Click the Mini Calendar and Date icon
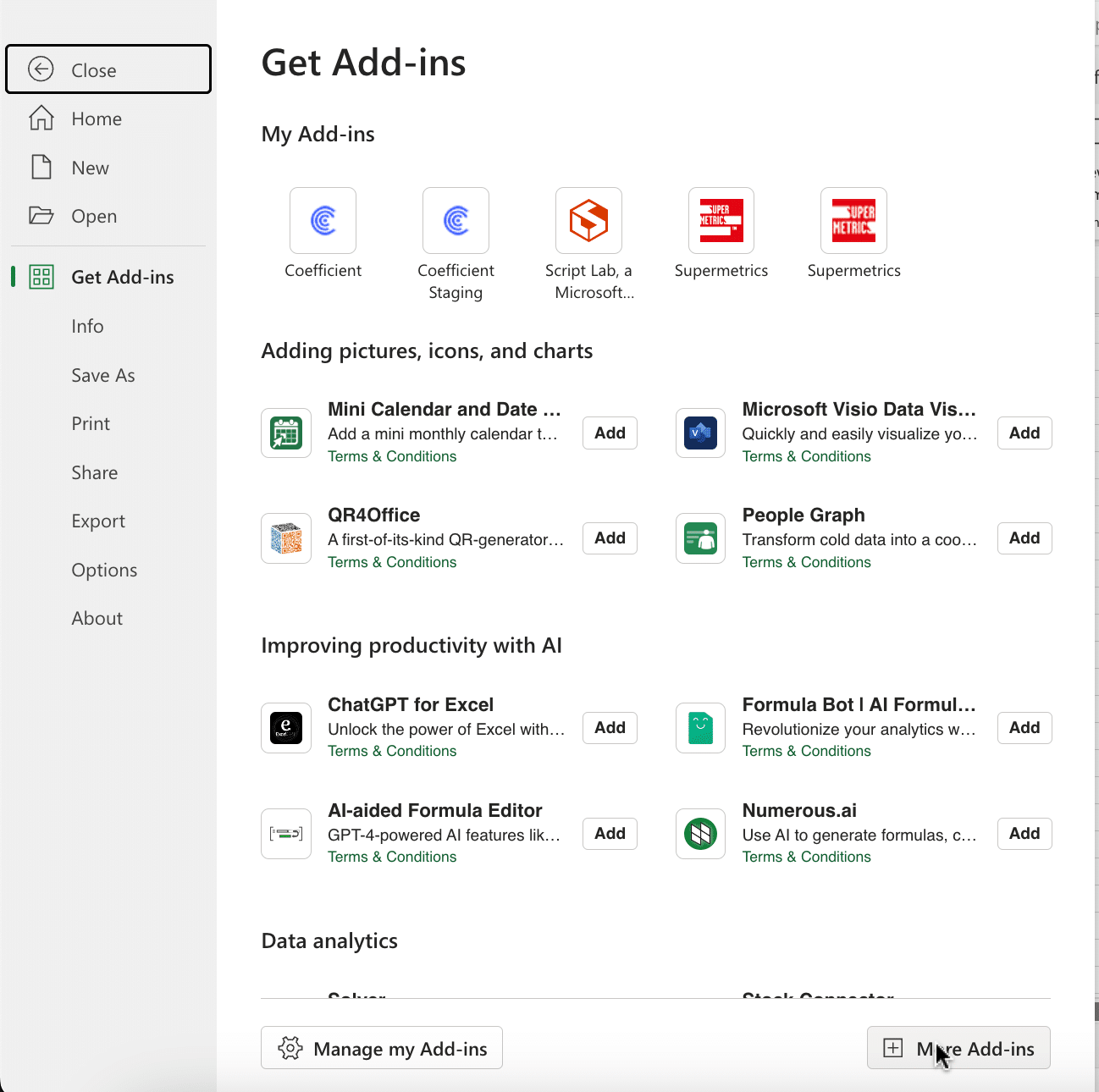 tap(286, 433)
